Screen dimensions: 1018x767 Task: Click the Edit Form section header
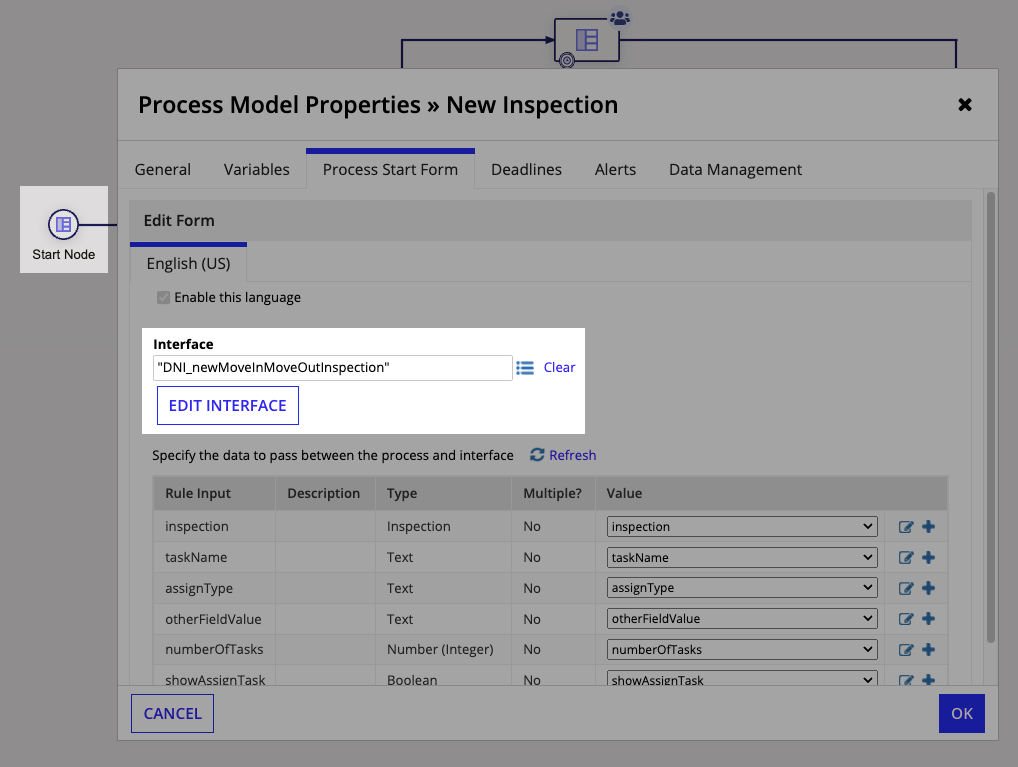click(551, 221)
